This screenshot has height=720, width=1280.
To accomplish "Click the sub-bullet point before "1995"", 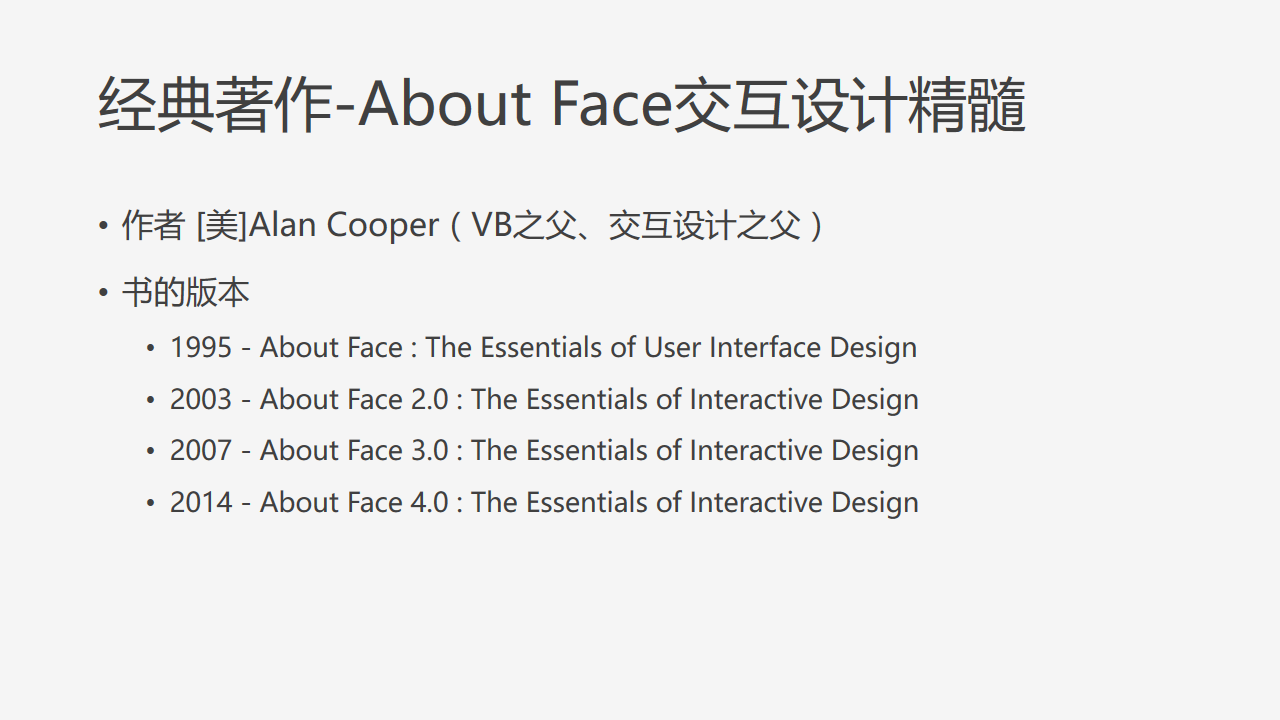I will (151, 348).
